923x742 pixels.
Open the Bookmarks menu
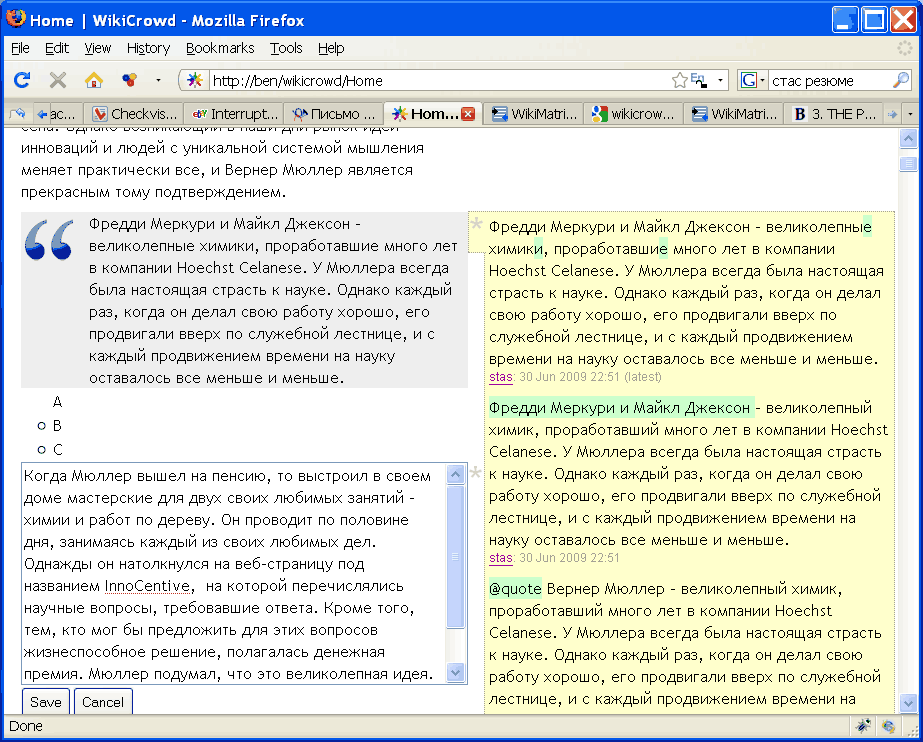pos(220,48)
